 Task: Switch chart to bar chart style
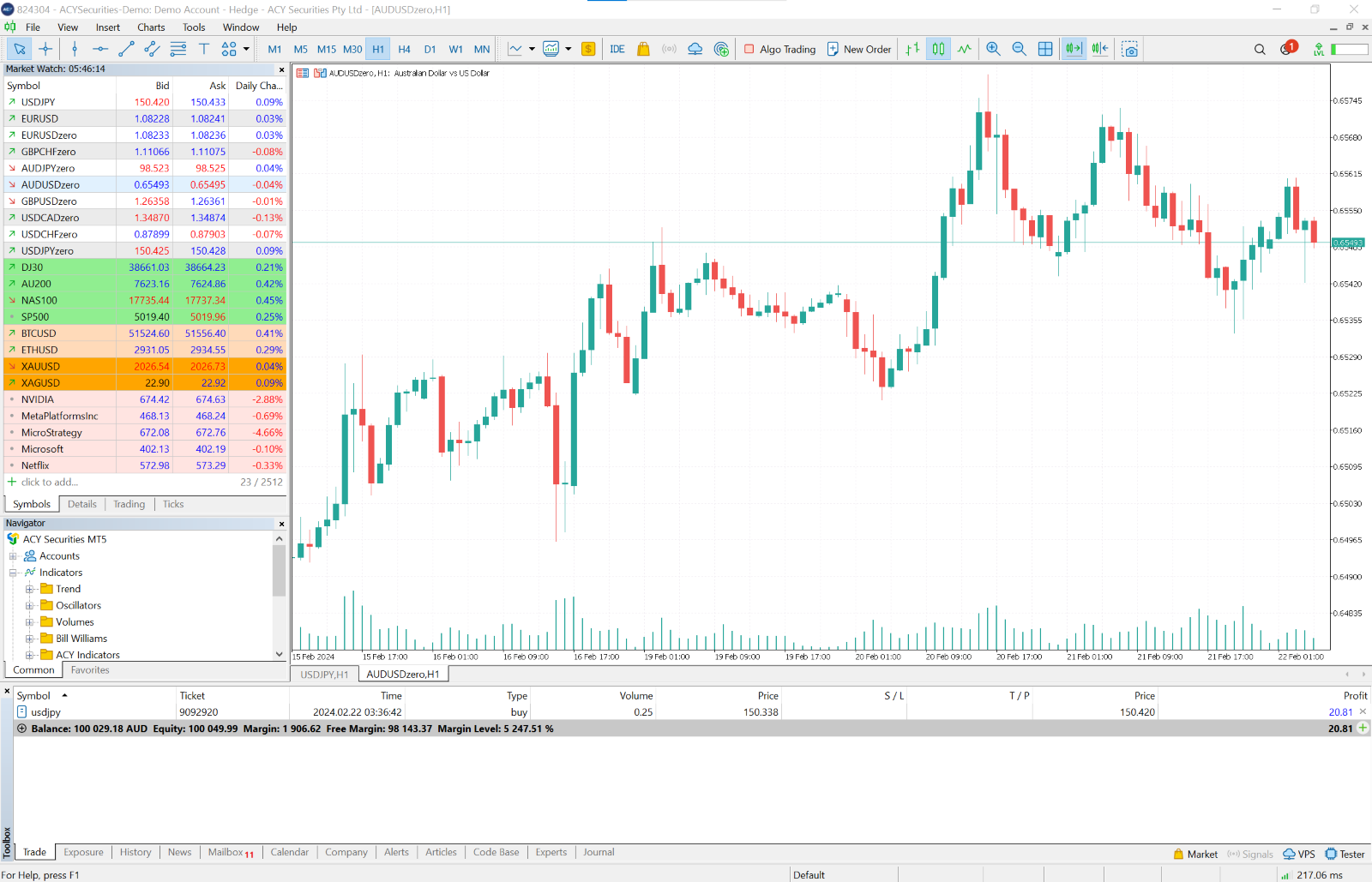(912, 49)
